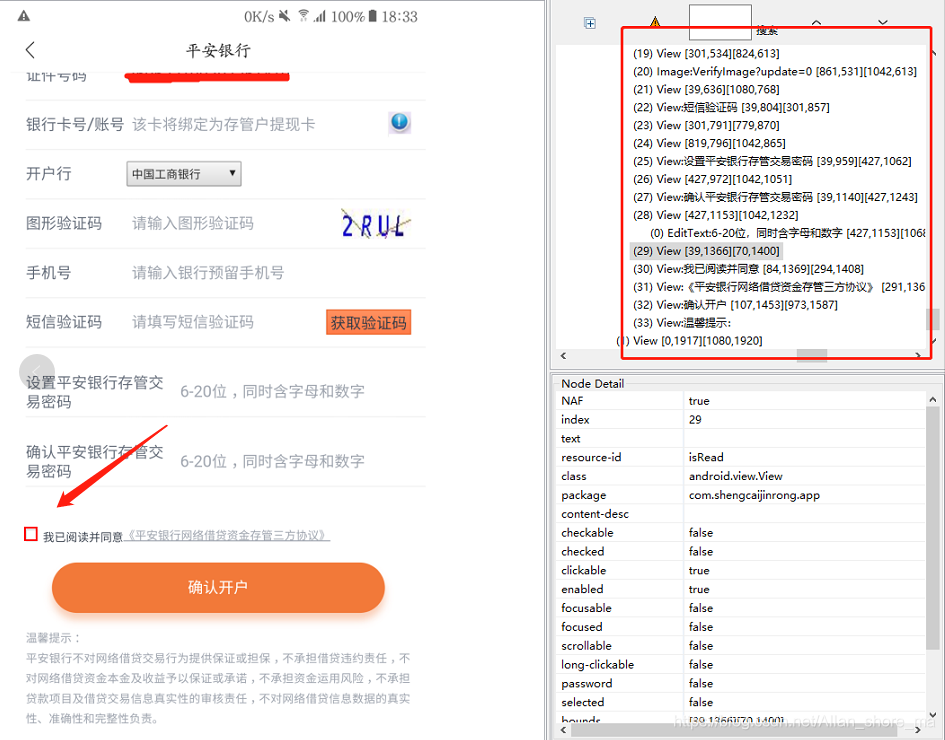Click the NAF row value true
945x740 pixels.
pos(699,401)
